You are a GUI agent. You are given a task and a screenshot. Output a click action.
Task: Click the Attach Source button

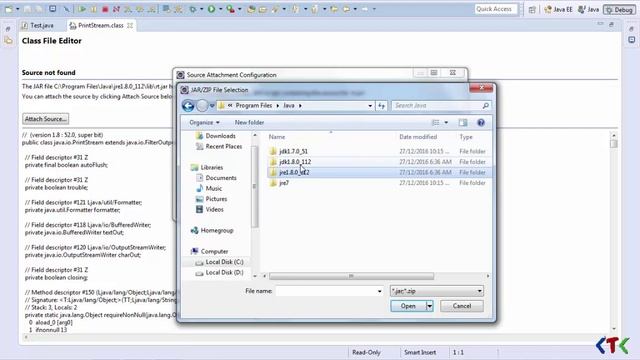click(x=45, y=119)
